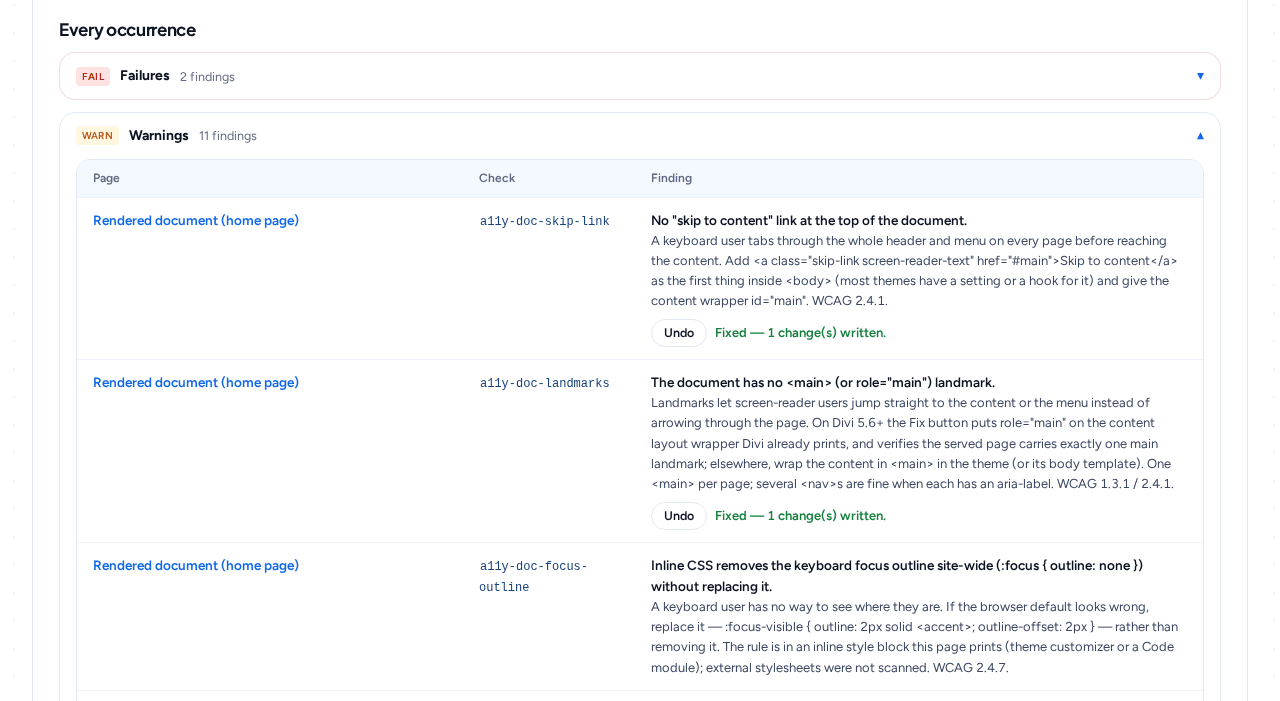Expand the Failures section arrow
Viewport: 1280px width, 701px height.
coord(1200,76)
